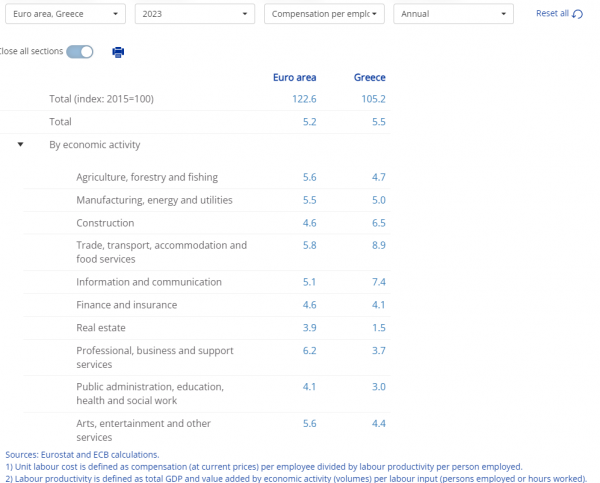Click the Greece column header
The width and height of the screenshot is (600, 483).
coord(369,78)
